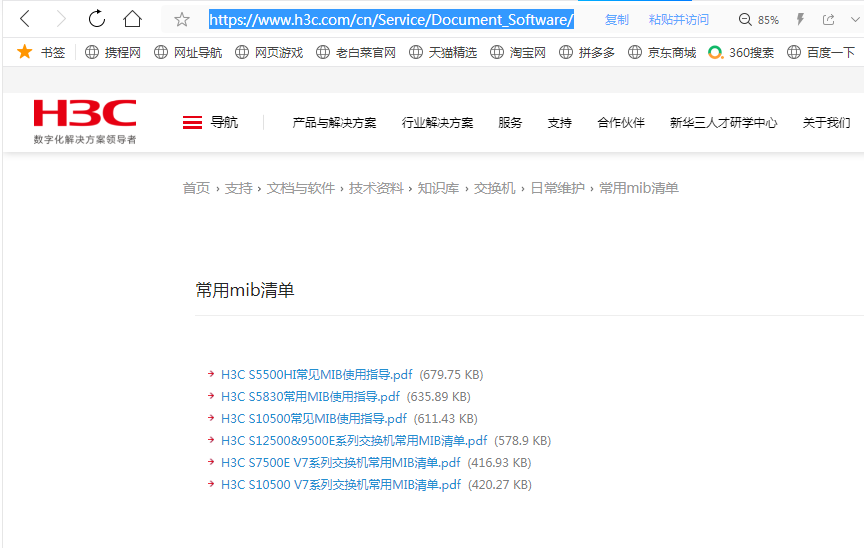This screenshot has width=864, height=548.
Task: Bookmark this page with the star icon
Action: (x=182, y=20)
